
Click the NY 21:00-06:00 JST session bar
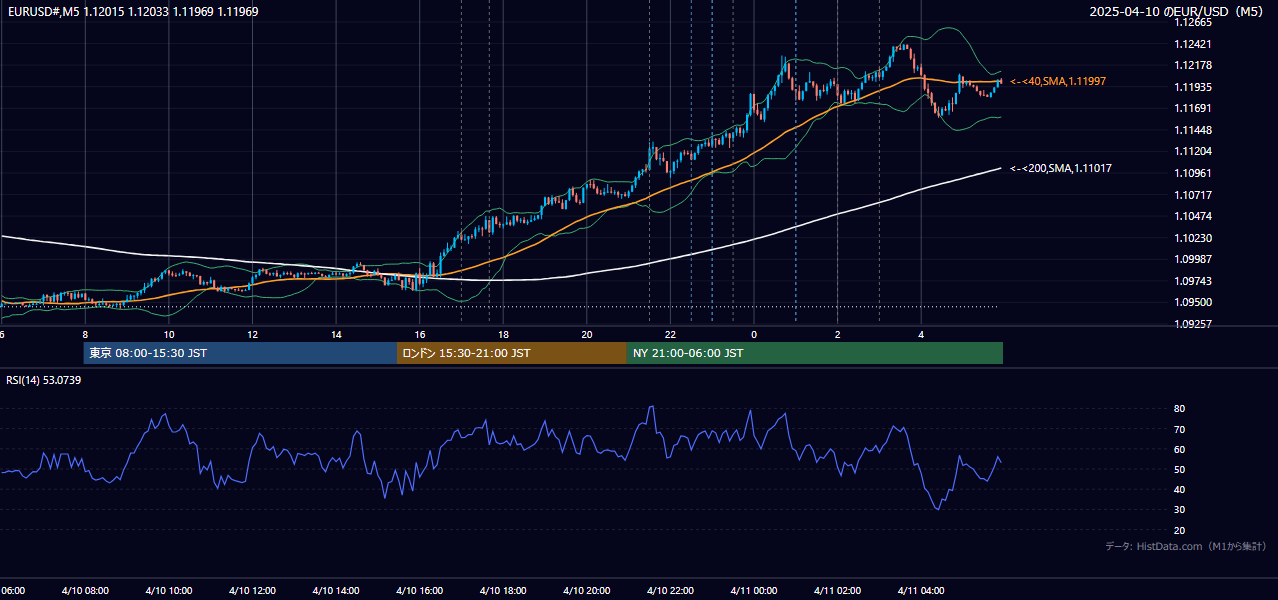pyautogui.click(x=815, y=353)
